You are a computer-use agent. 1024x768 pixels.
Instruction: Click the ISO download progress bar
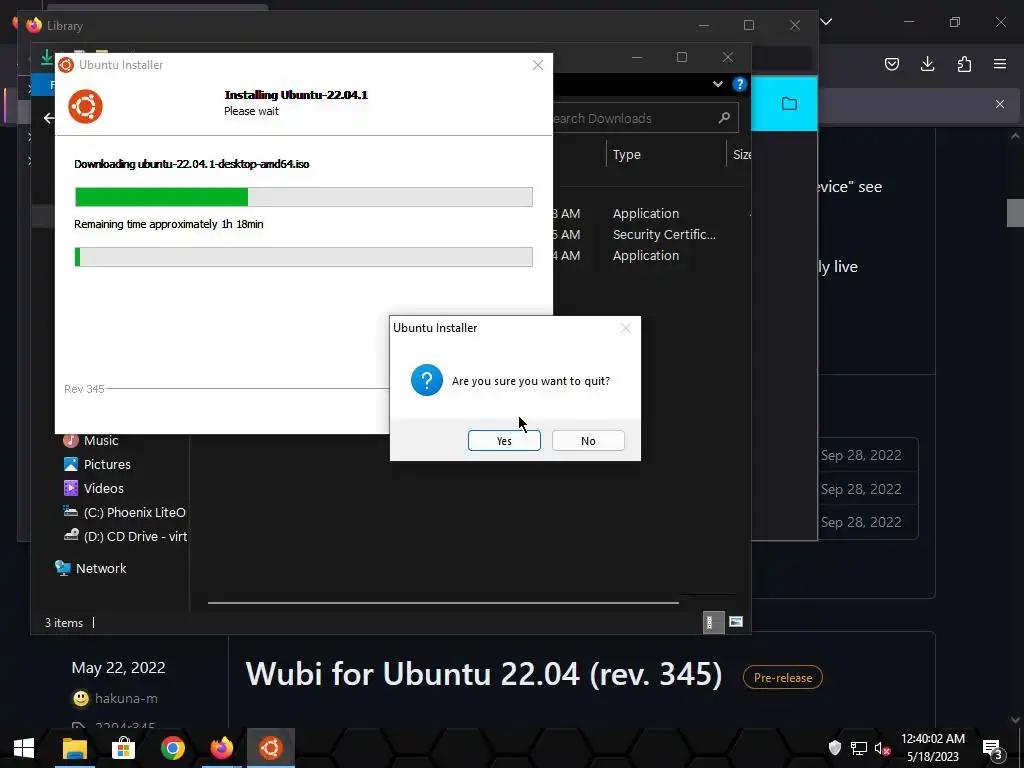click(304, 197)
